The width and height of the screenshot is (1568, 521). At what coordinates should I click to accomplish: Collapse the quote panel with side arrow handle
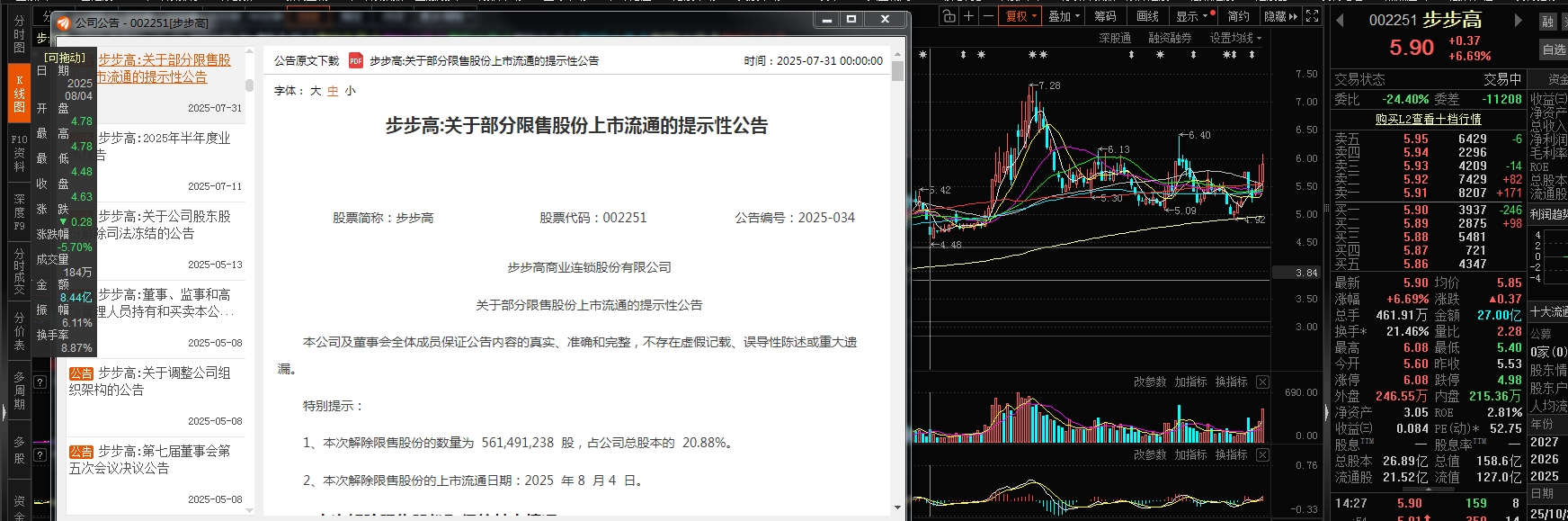point(1326,412)
